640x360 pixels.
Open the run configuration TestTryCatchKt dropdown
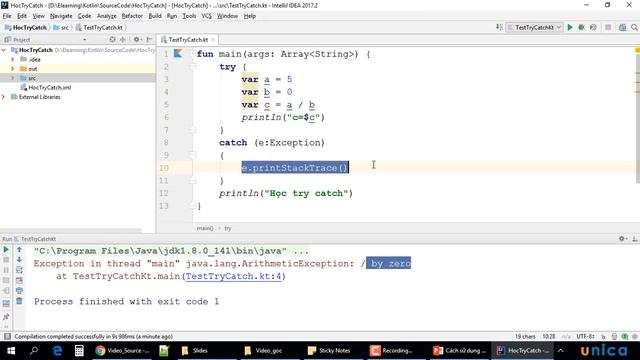point(535,27)
